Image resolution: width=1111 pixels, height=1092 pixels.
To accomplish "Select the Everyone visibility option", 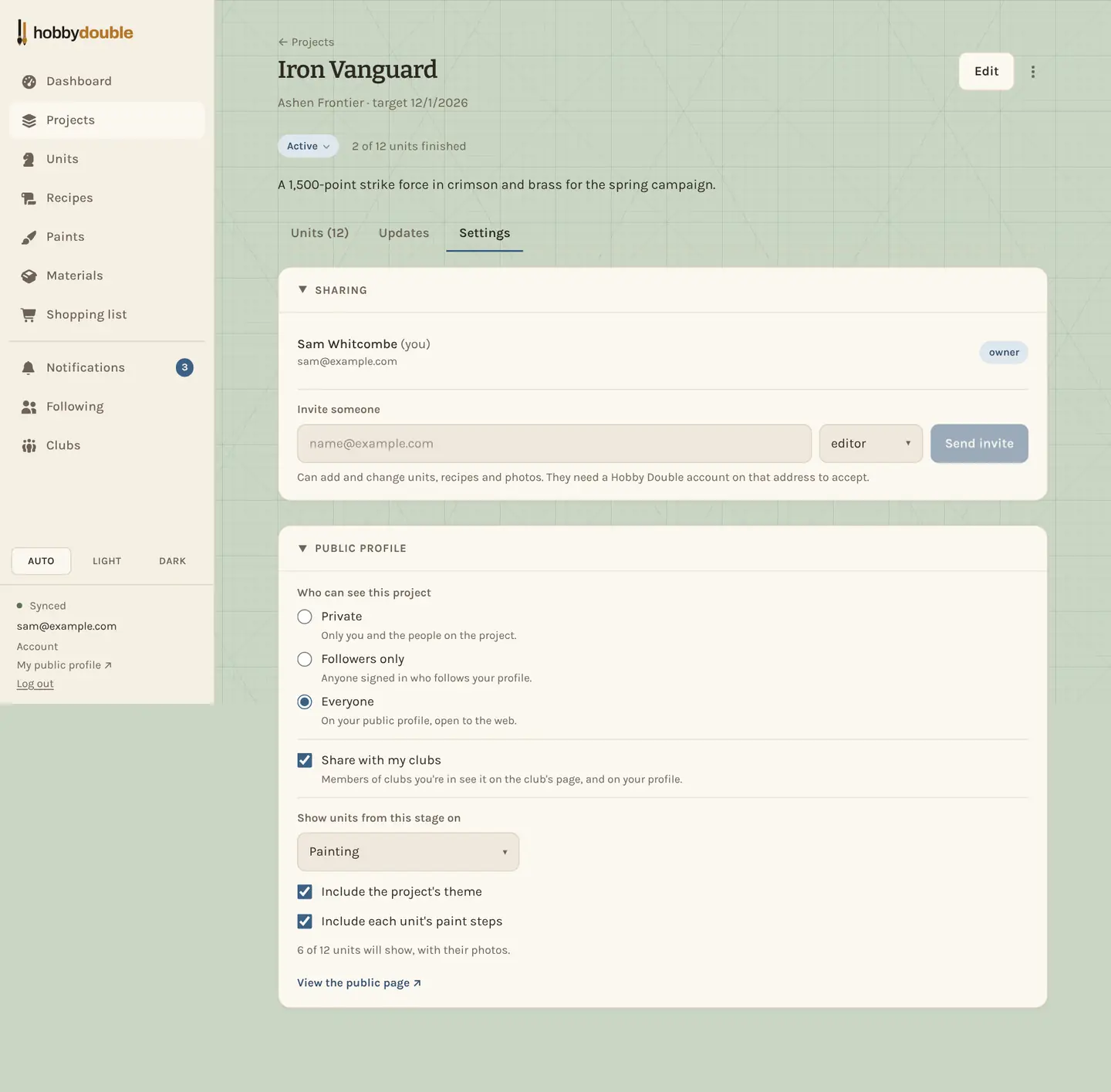I will click(x=305, y=702).
